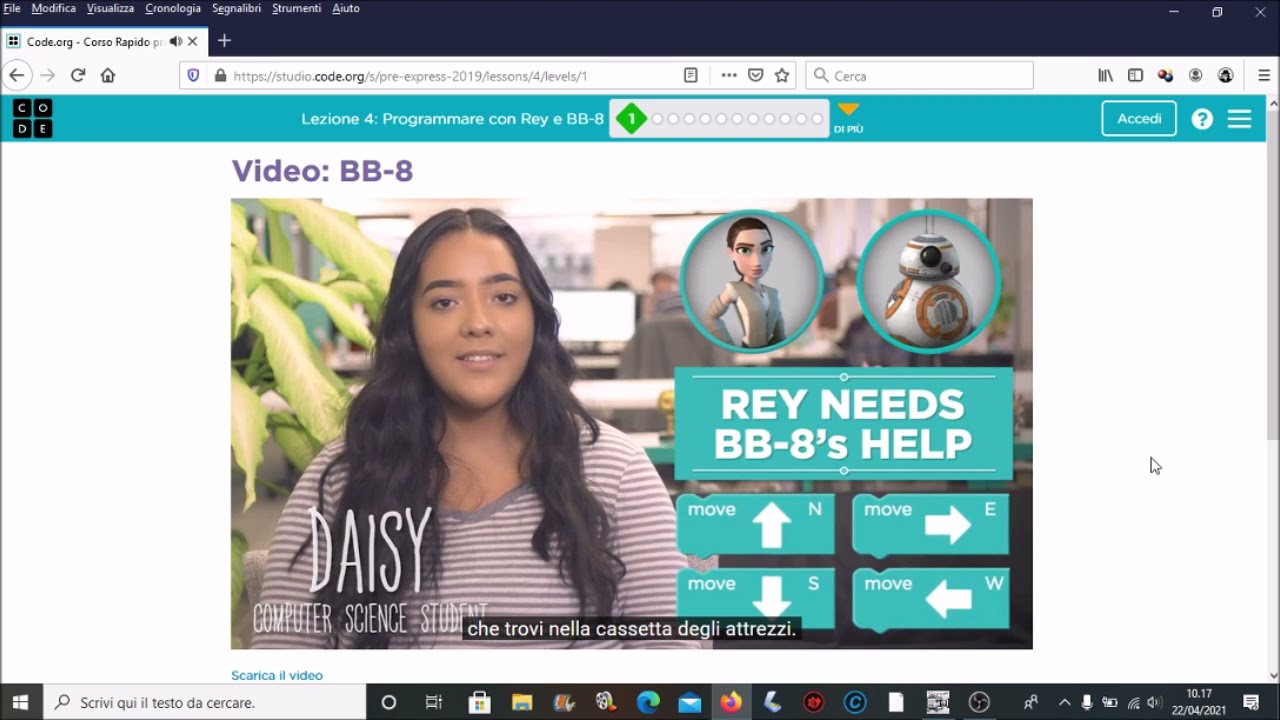Open taskbar volume control

click(1155, 702)
